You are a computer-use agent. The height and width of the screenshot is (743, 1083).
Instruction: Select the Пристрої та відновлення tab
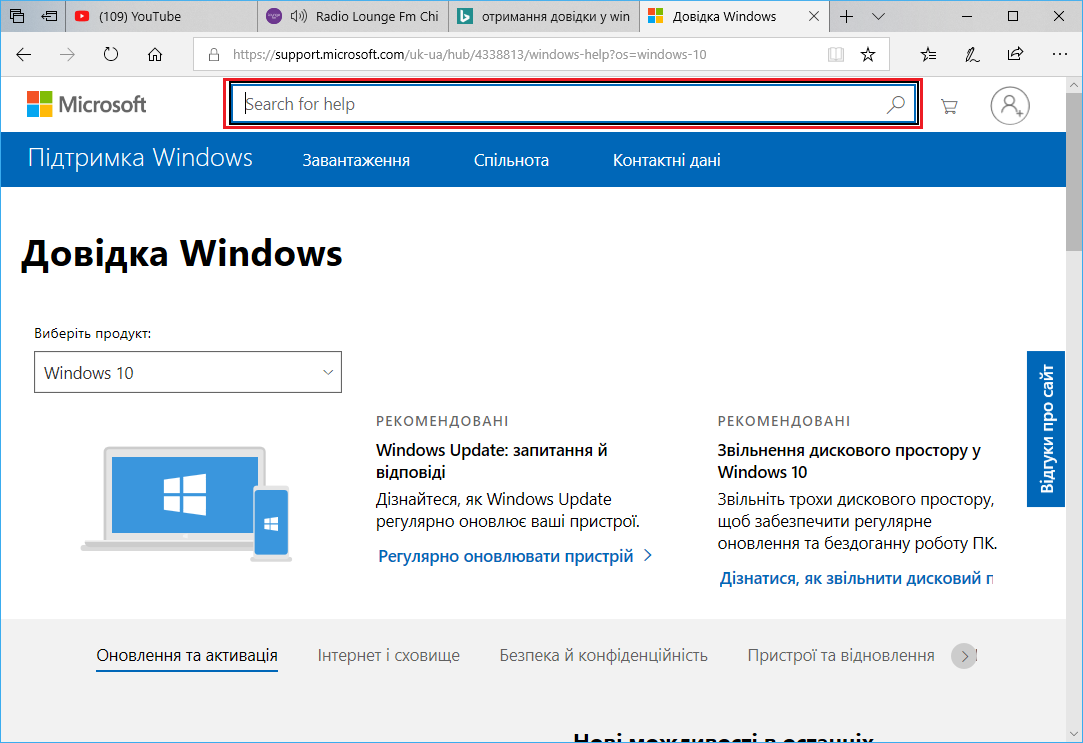tap(841, 655)
